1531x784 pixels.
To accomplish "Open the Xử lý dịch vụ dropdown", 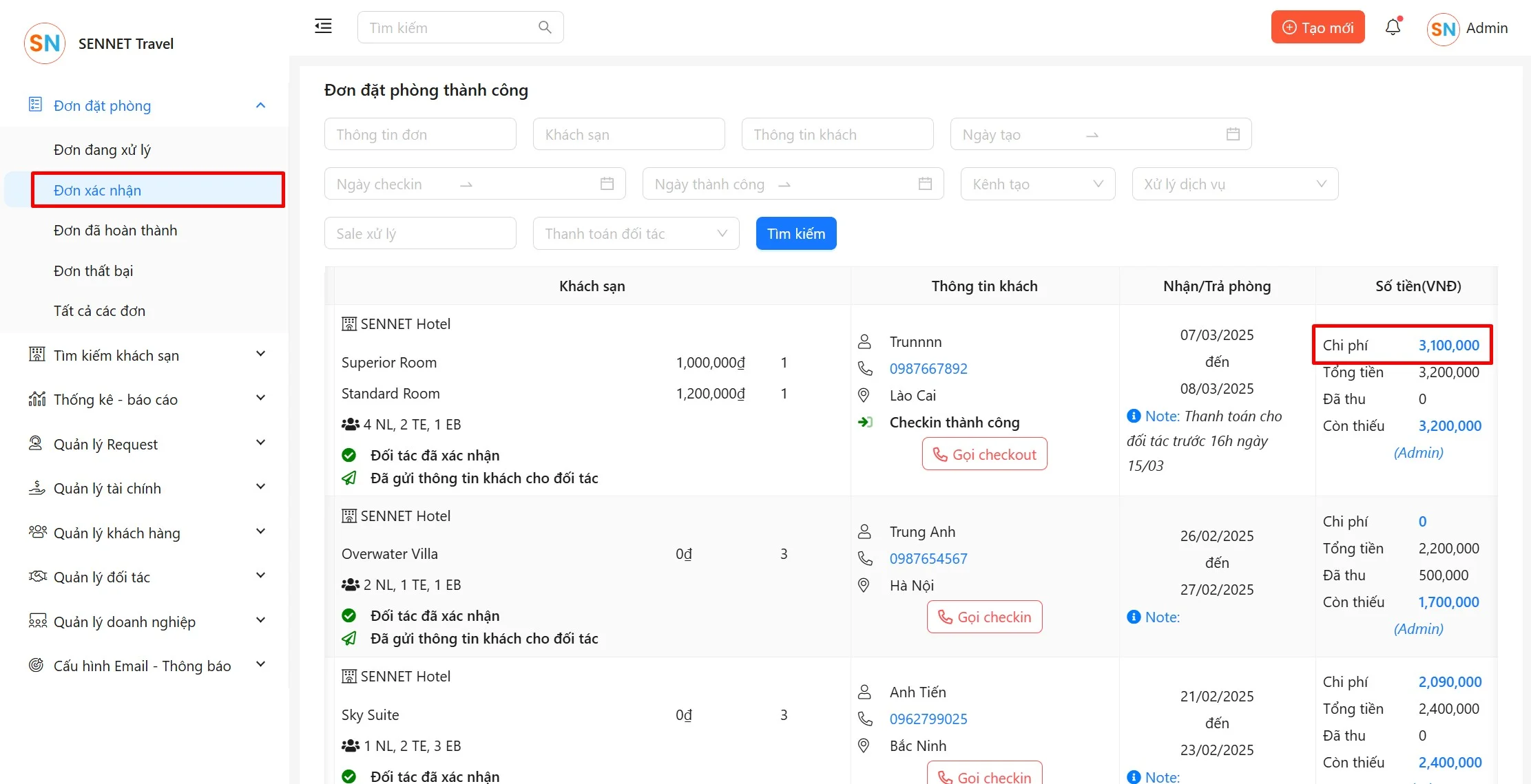I will [x=1234, y=184].
